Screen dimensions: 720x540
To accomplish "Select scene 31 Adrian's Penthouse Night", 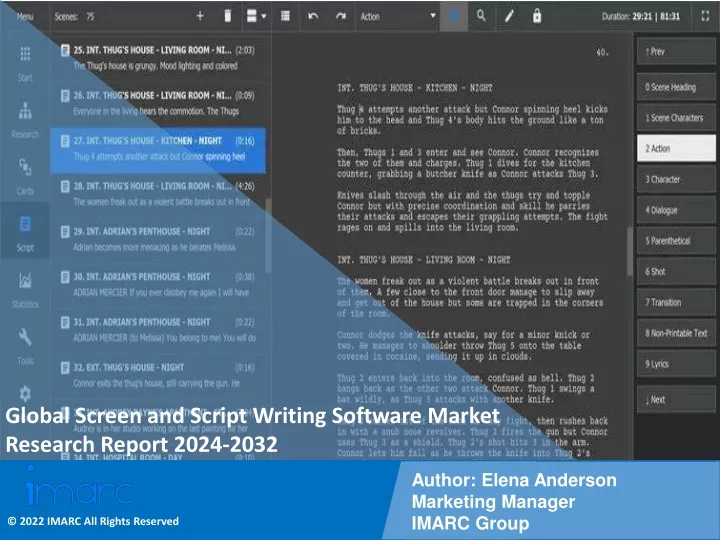I will [x=158, y=330].
